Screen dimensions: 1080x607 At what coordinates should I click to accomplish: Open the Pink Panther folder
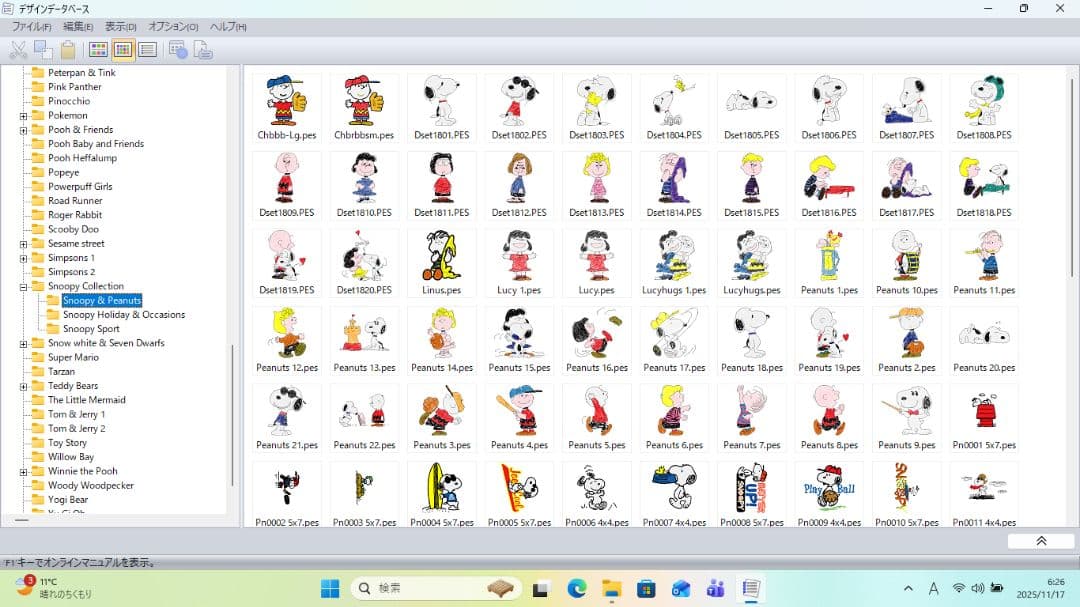point(74,87)
